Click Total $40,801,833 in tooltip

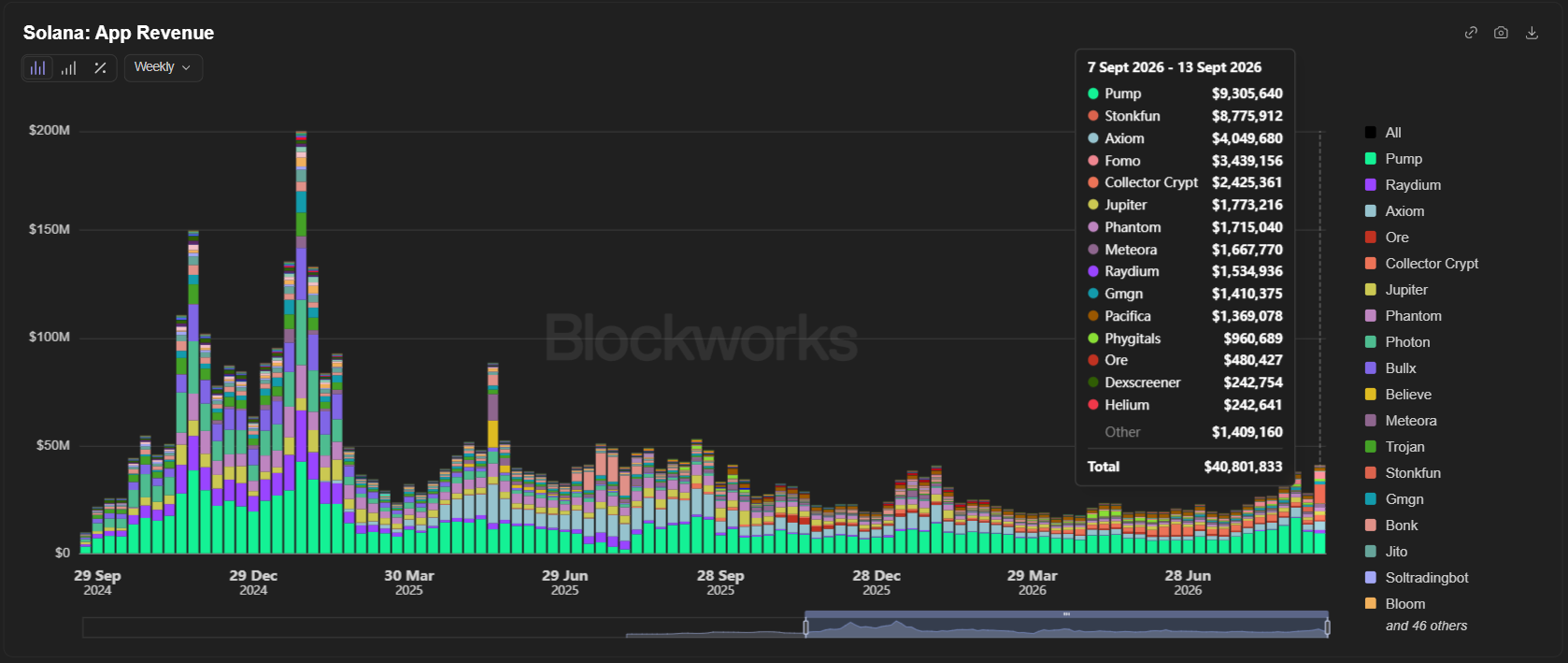(x=1185, y=467)
